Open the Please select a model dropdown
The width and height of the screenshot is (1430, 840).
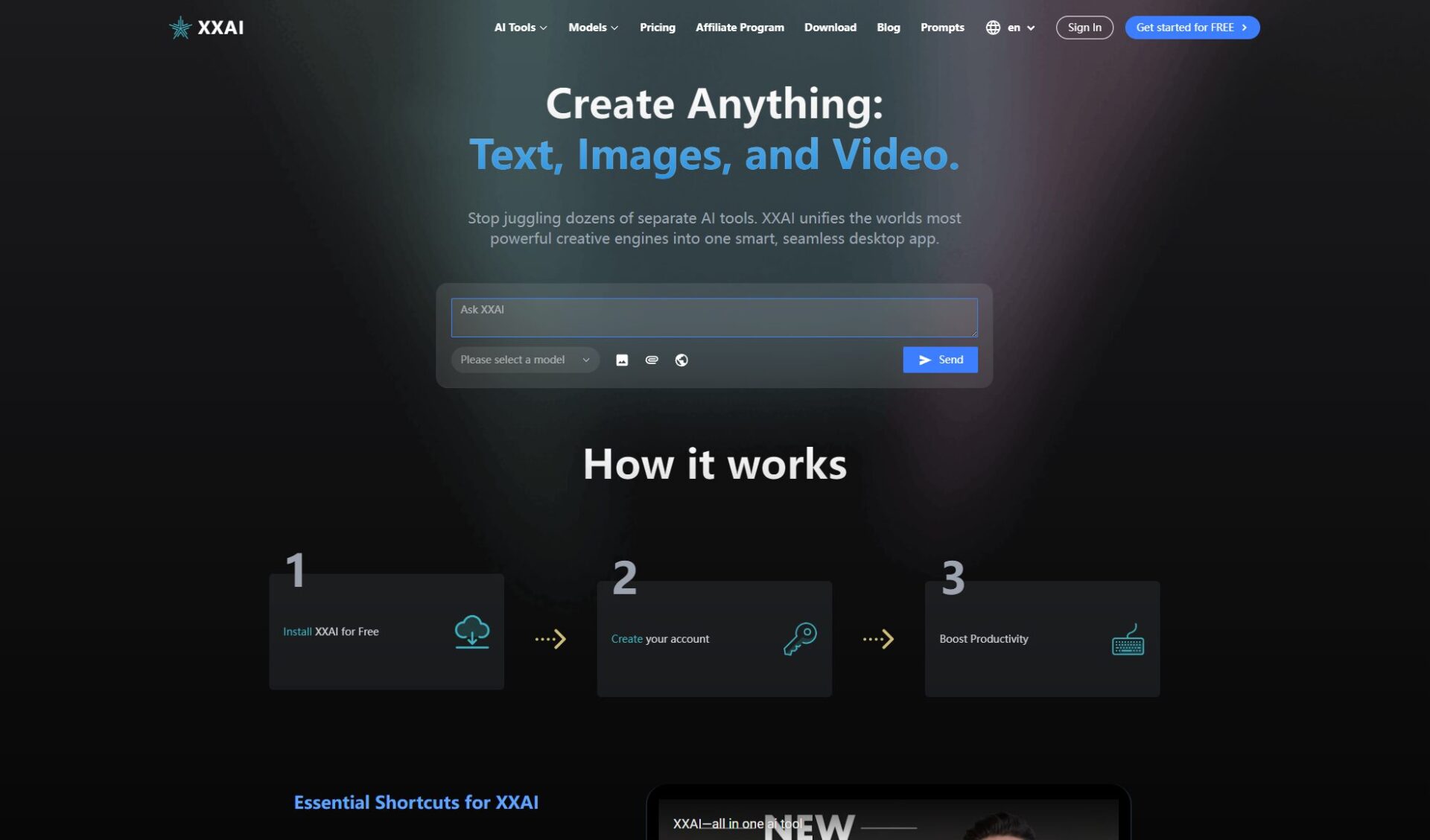tap(525, 360)
